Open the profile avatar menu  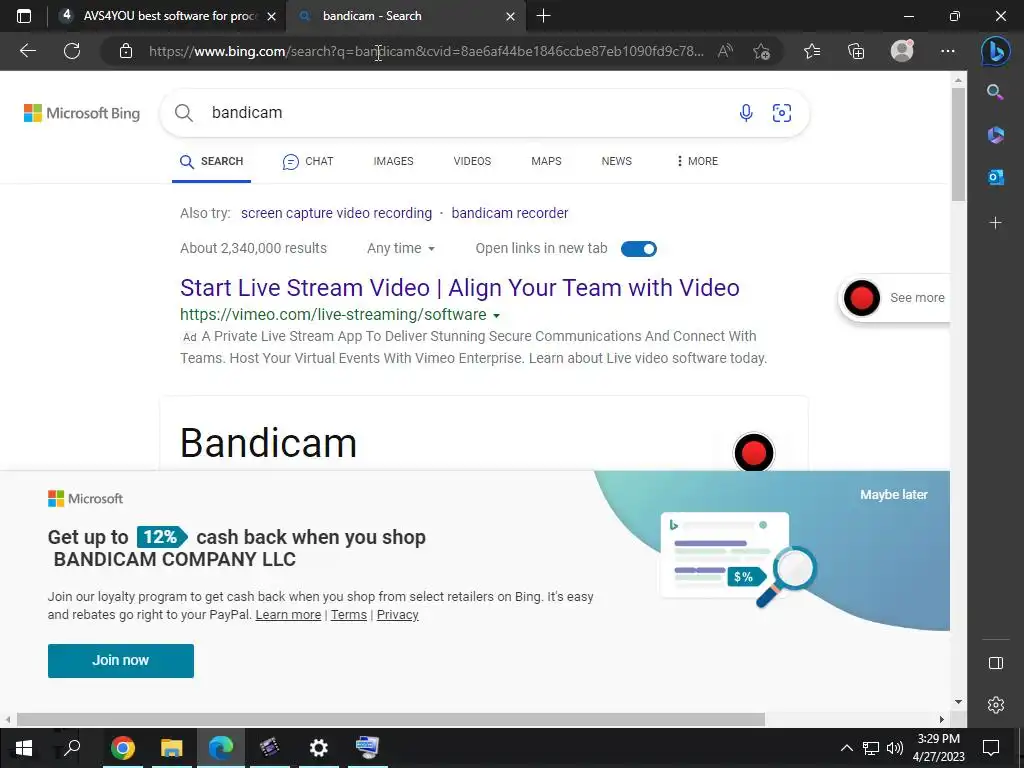pyautogui.click(x=902, y=50)
